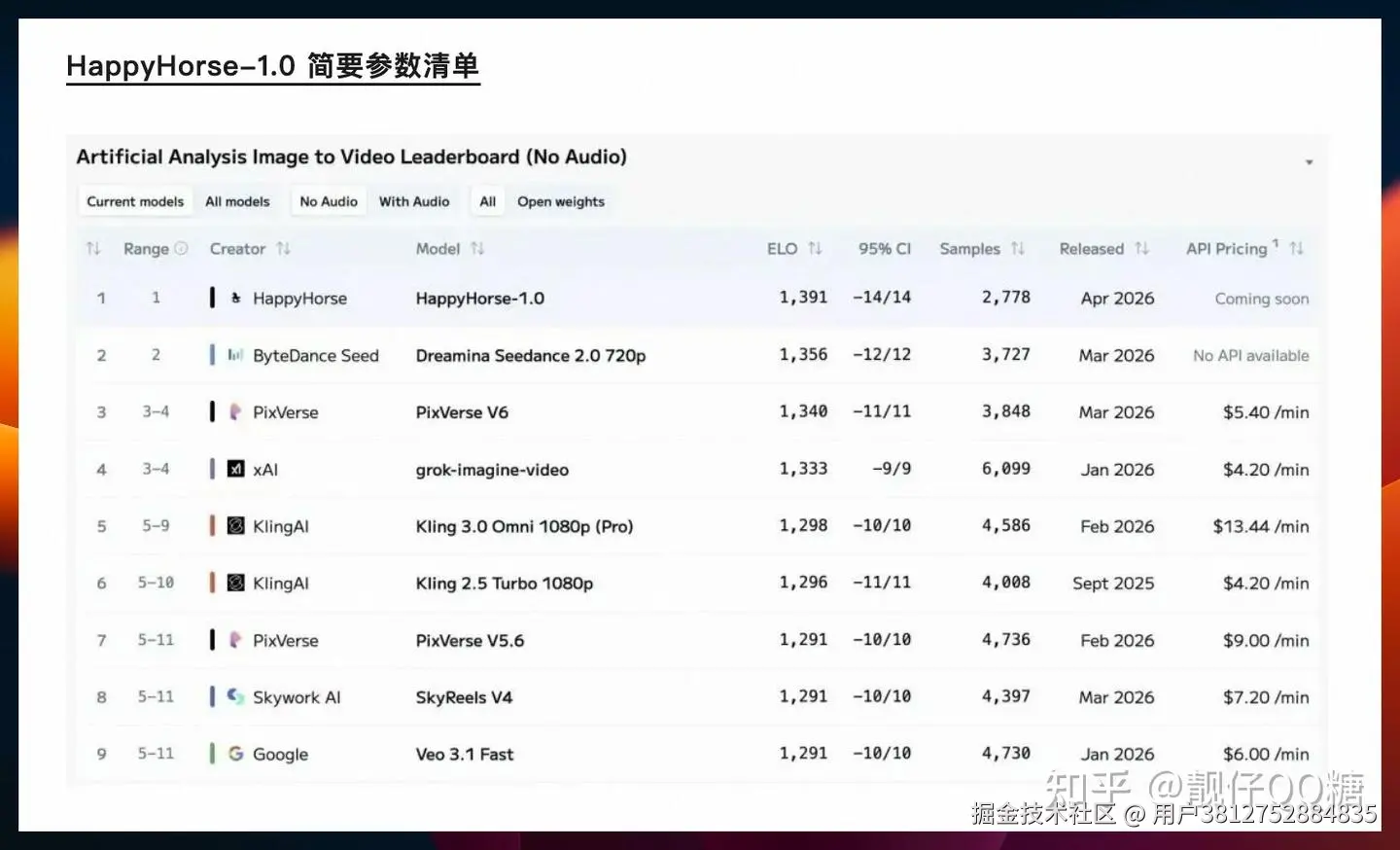
Task: Expand the leaderboard options dropdown arrow
Action: (1309, 162)
